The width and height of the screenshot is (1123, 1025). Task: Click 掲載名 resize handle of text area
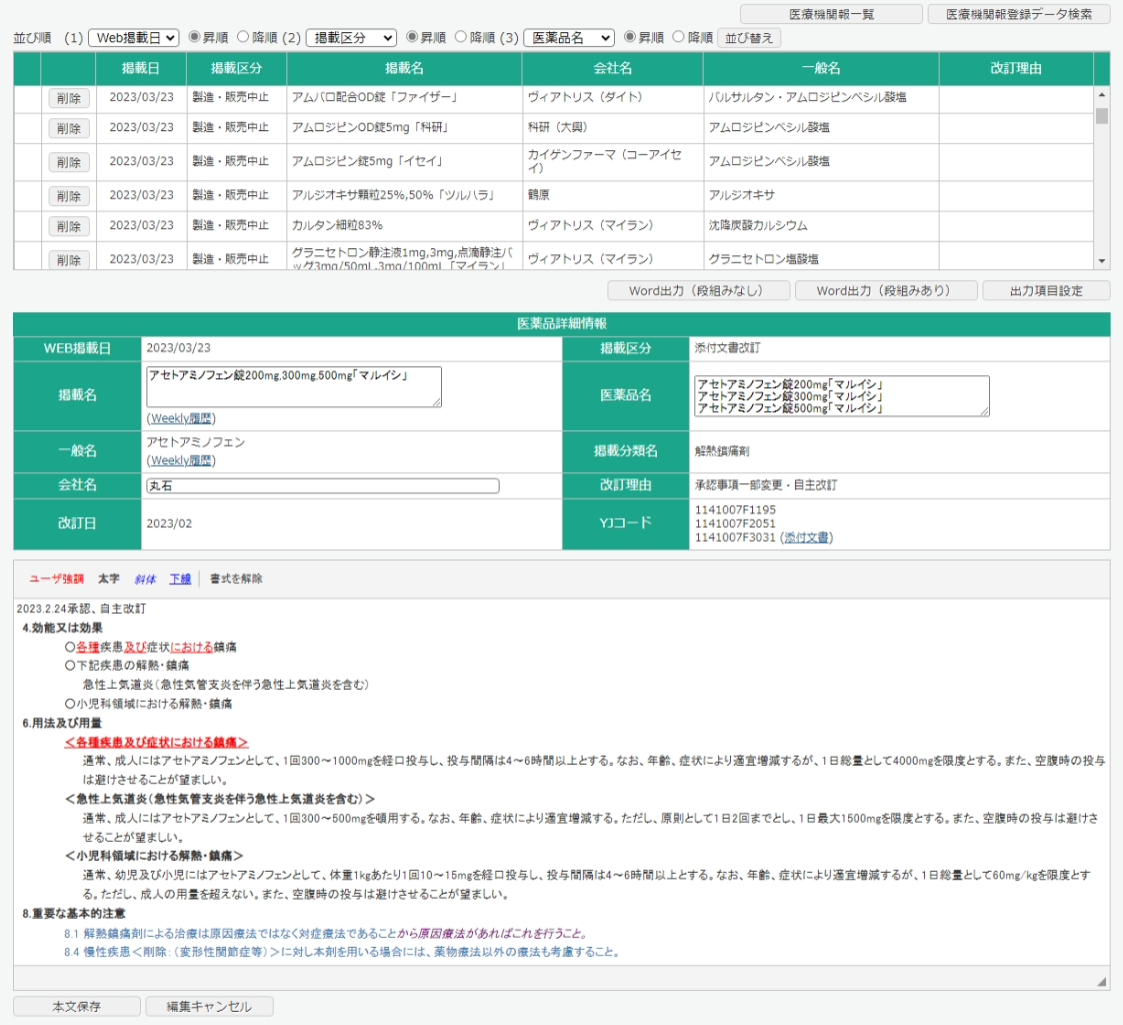(x=437, y=403)
